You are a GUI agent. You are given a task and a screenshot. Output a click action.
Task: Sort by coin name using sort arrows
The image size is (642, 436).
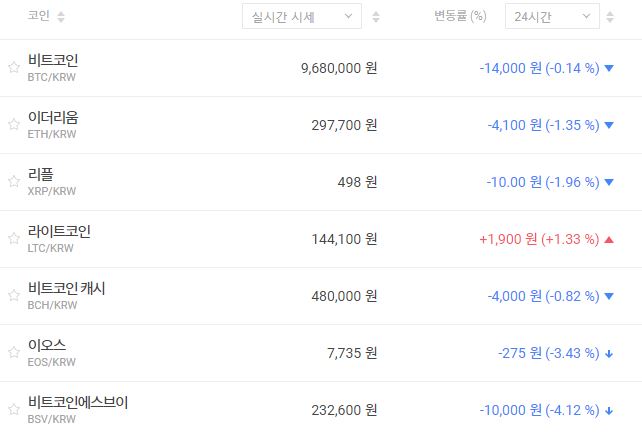coord(61,17)
